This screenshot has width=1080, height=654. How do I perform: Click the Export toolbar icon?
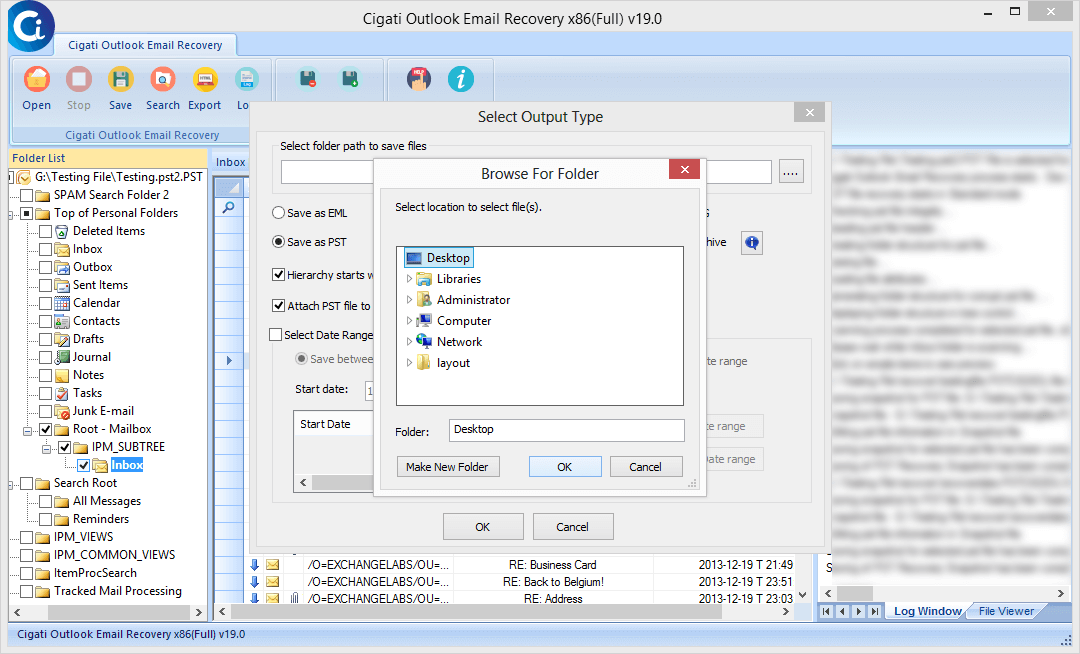(205, 79)
